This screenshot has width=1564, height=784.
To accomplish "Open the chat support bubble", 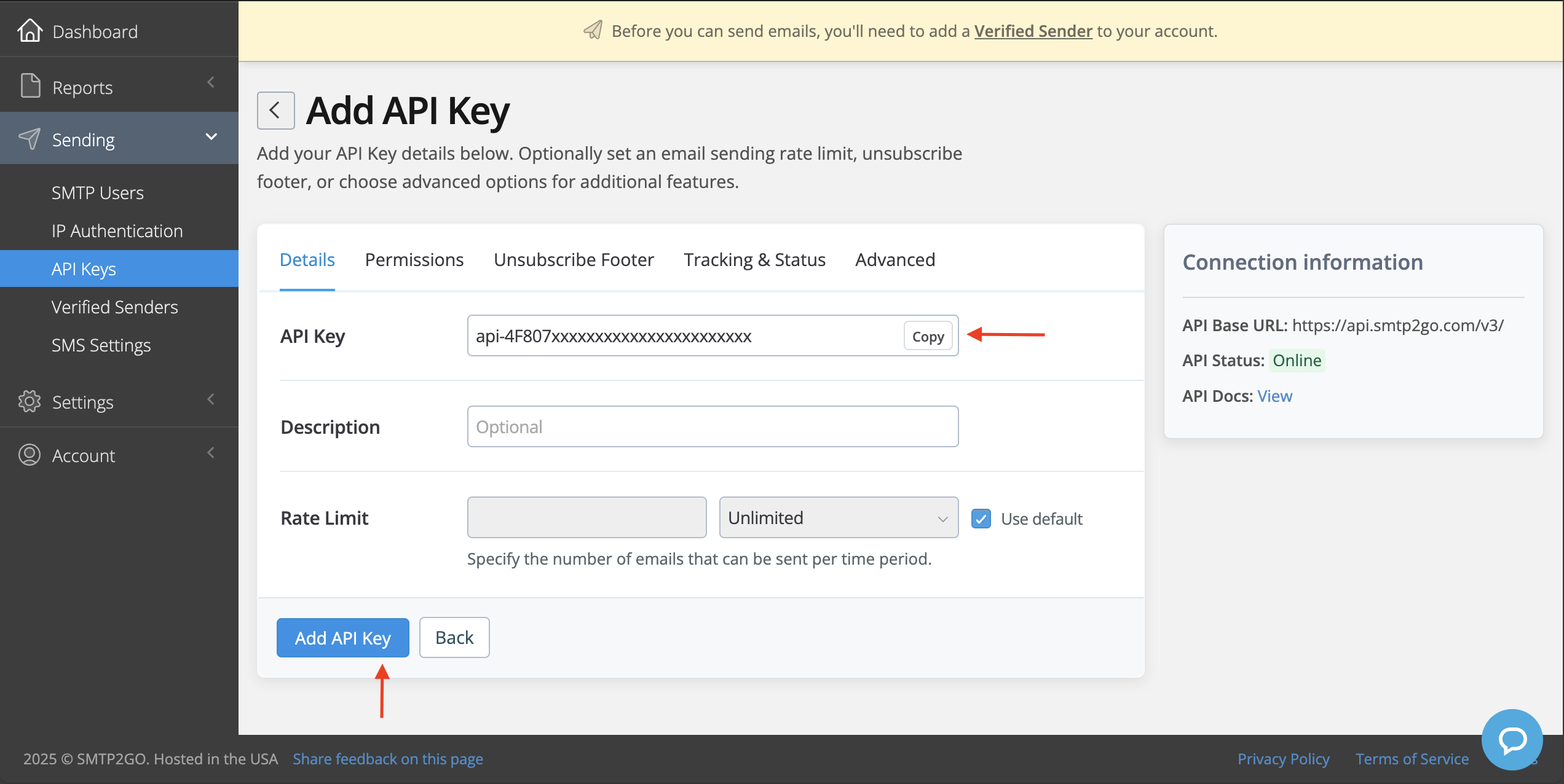I will pos(1511,739).
